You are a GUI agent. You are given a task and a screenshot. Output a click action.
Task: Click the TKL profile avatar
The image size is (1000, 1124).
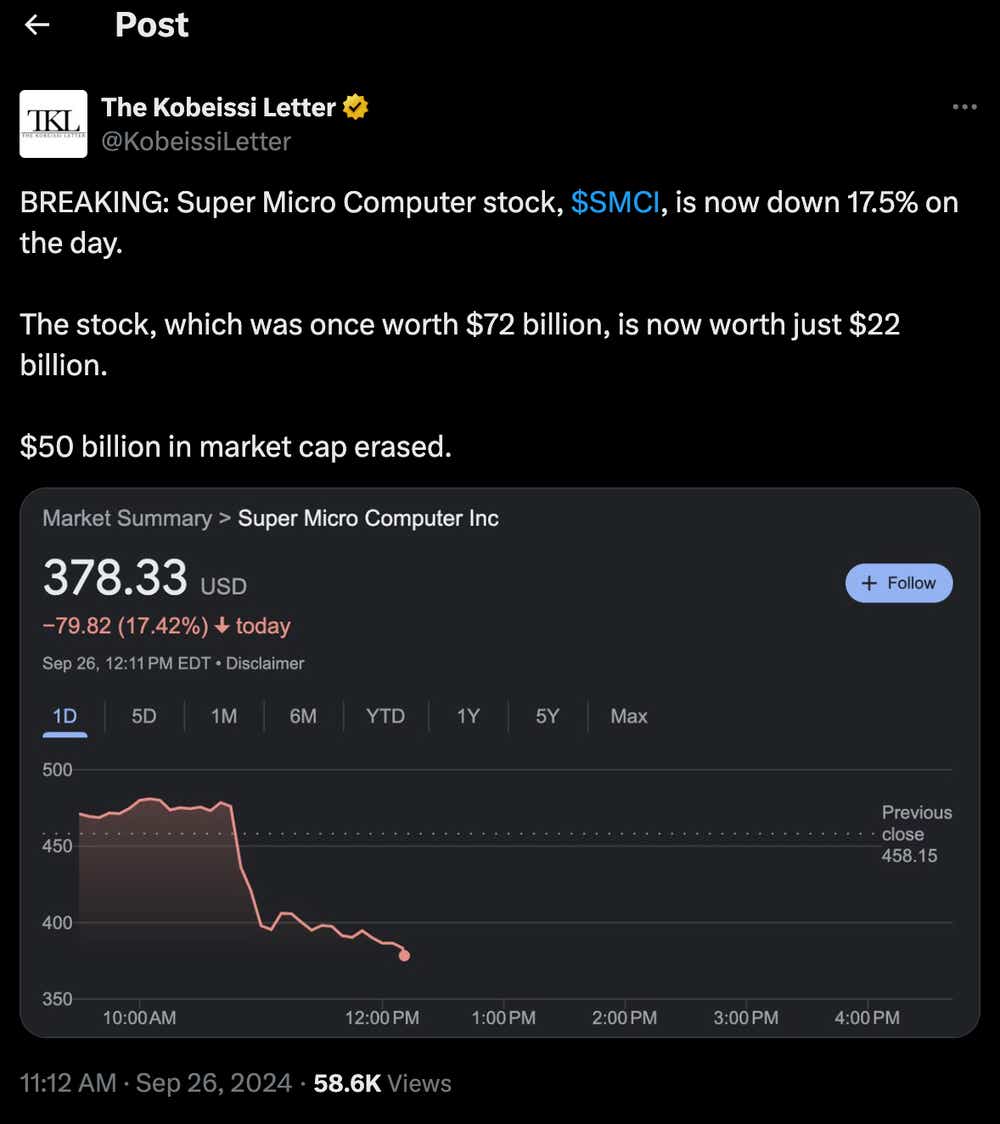(53, 123)
